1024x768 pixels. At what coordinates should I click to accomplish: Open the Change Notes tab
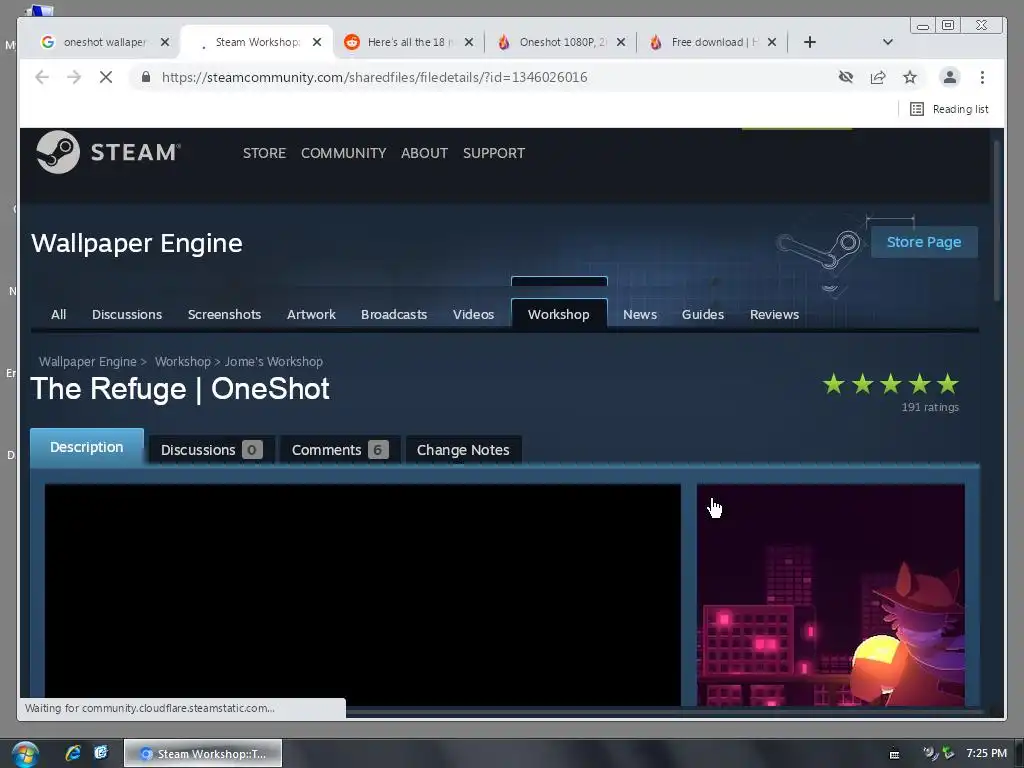pos(463,450)
